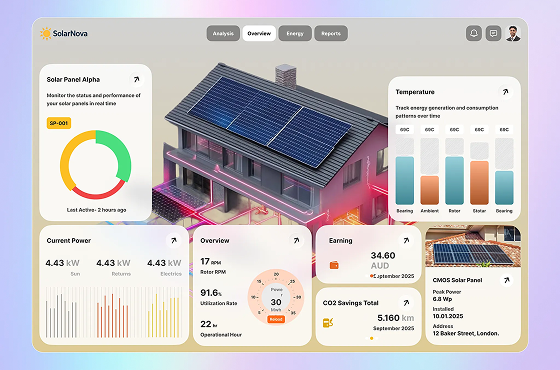Click the 4.43 kW value above Returns

[114, 263]
